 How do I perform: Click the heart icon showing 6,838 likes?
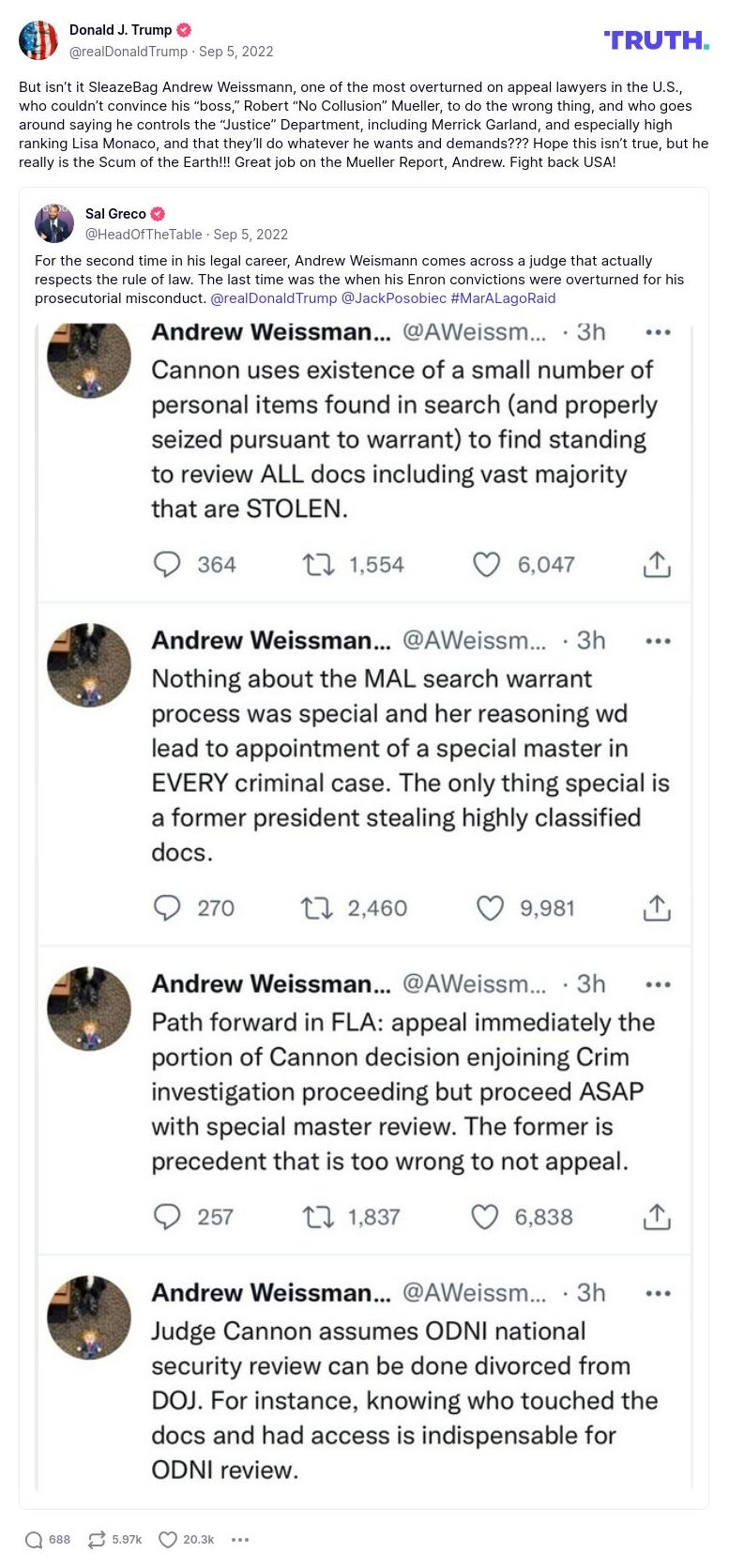pos(484,1217)
